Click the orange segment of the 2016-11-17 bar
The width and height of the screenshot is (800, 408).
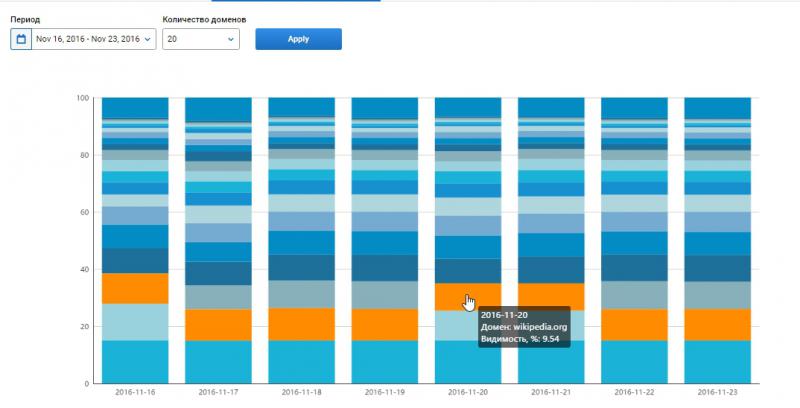click(218, 325)
